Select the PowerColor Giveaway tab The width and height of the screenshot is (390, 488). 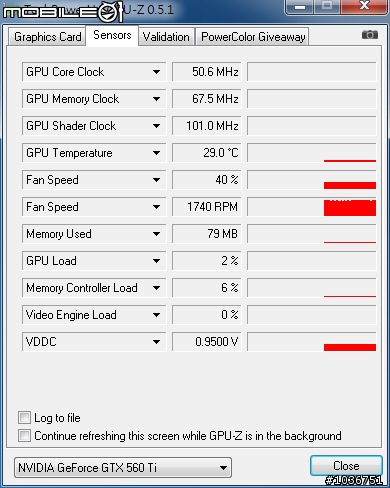click(x=253, y=37)
